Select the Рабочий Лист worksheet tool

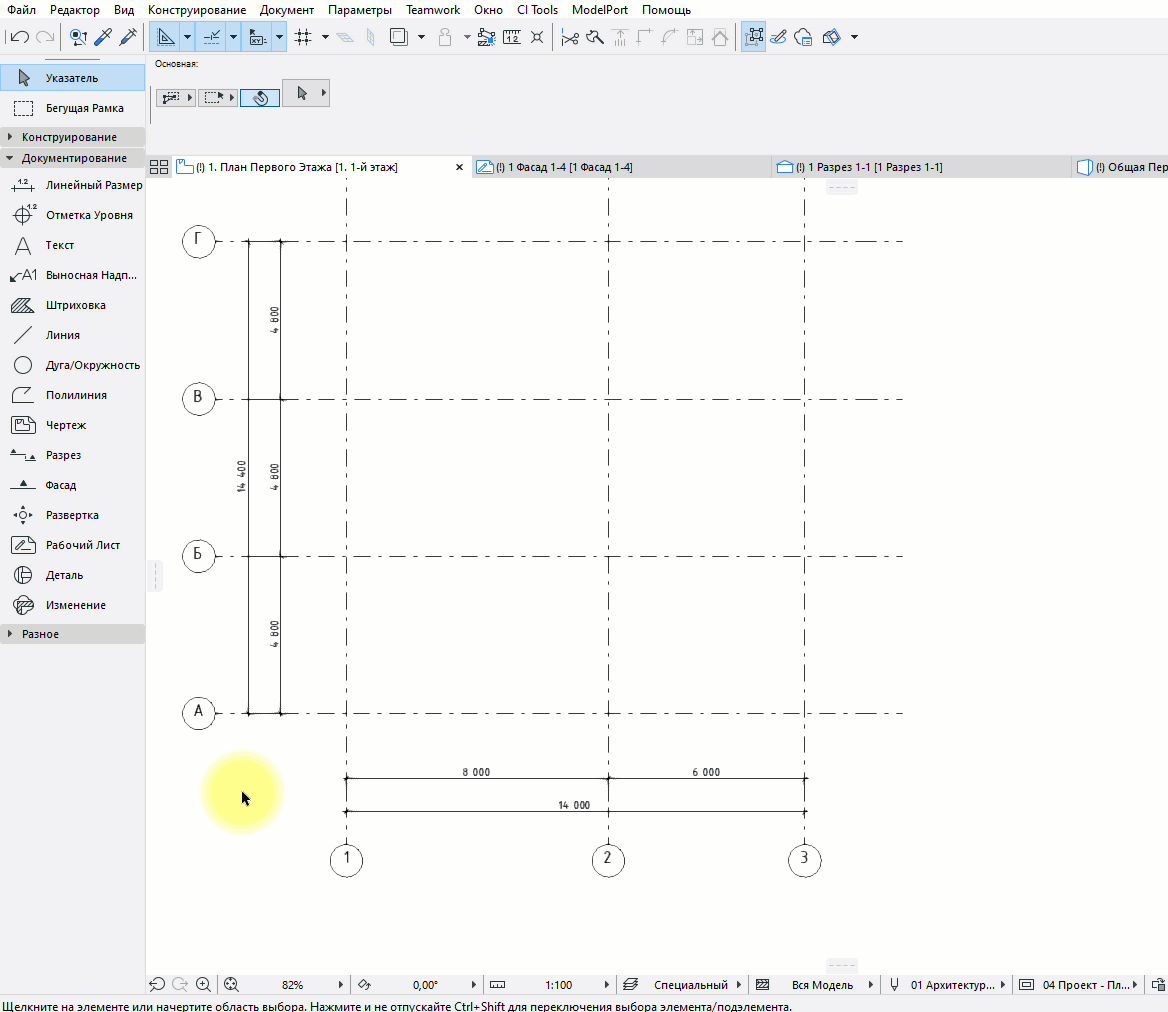click(72, 545)
